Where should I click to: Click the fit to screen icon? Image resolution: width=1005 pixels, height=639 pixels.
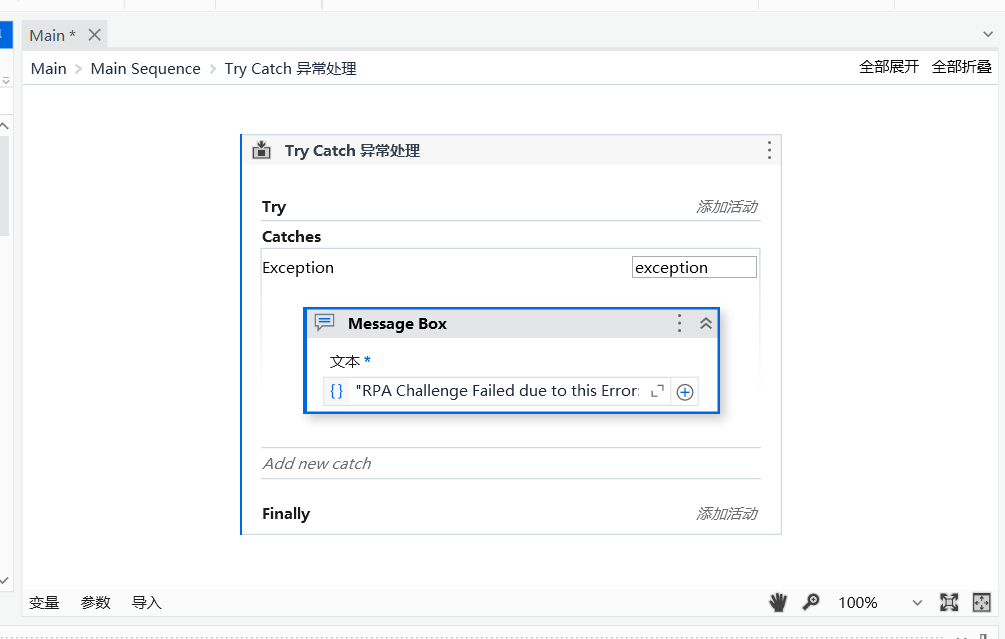[x=949, y=602]
